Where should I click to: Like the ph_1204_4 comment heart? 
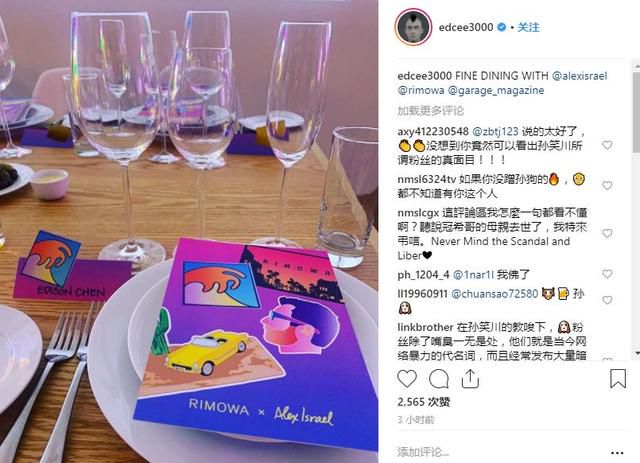tap(607, 274)
